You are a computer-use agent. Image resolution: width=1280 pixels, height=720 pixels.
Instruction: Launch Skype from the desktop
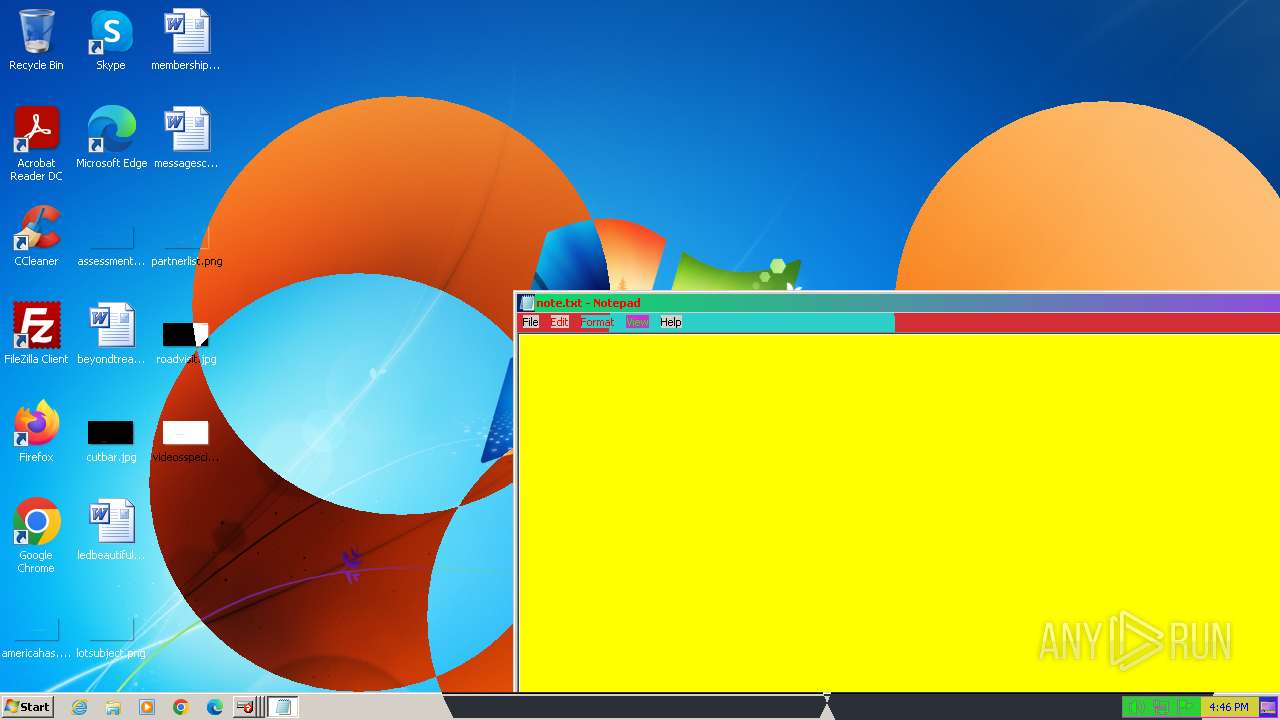(111, 40)
